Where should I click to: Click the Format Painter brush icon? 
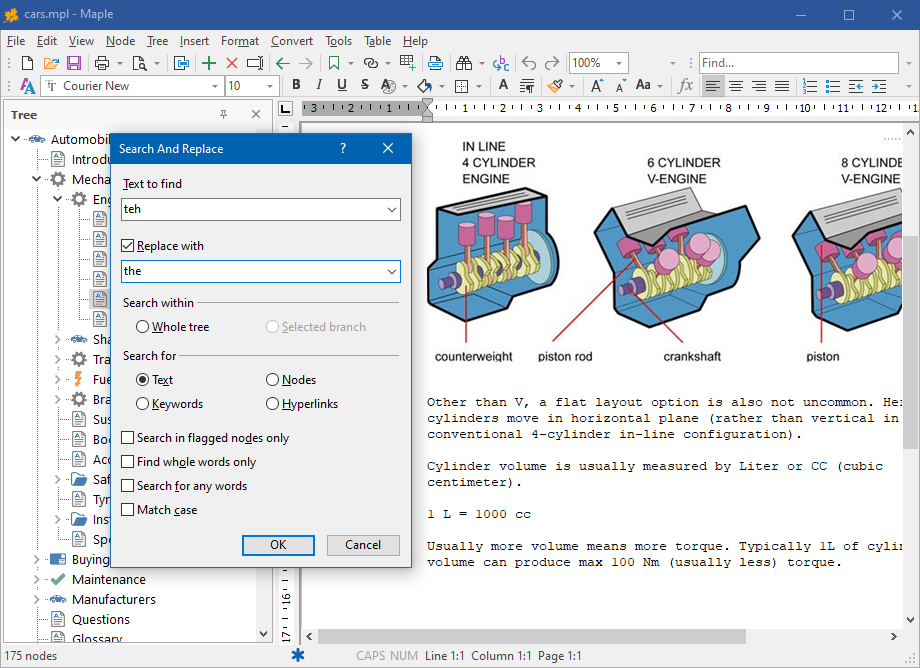click(555, 86)
